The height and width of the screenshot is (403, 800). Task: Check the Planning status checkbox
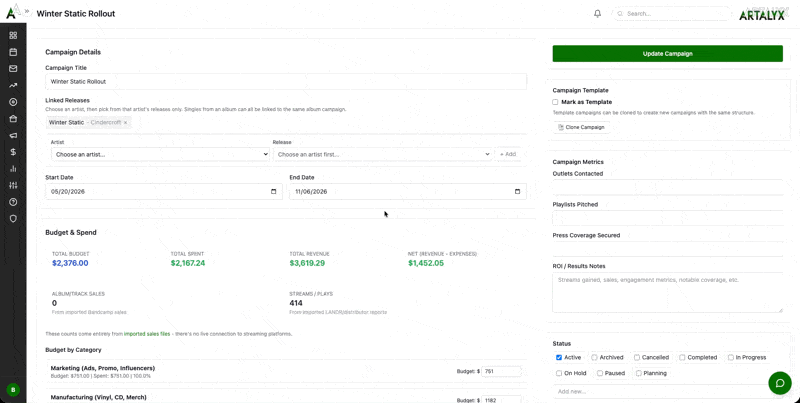click(639, 373)
